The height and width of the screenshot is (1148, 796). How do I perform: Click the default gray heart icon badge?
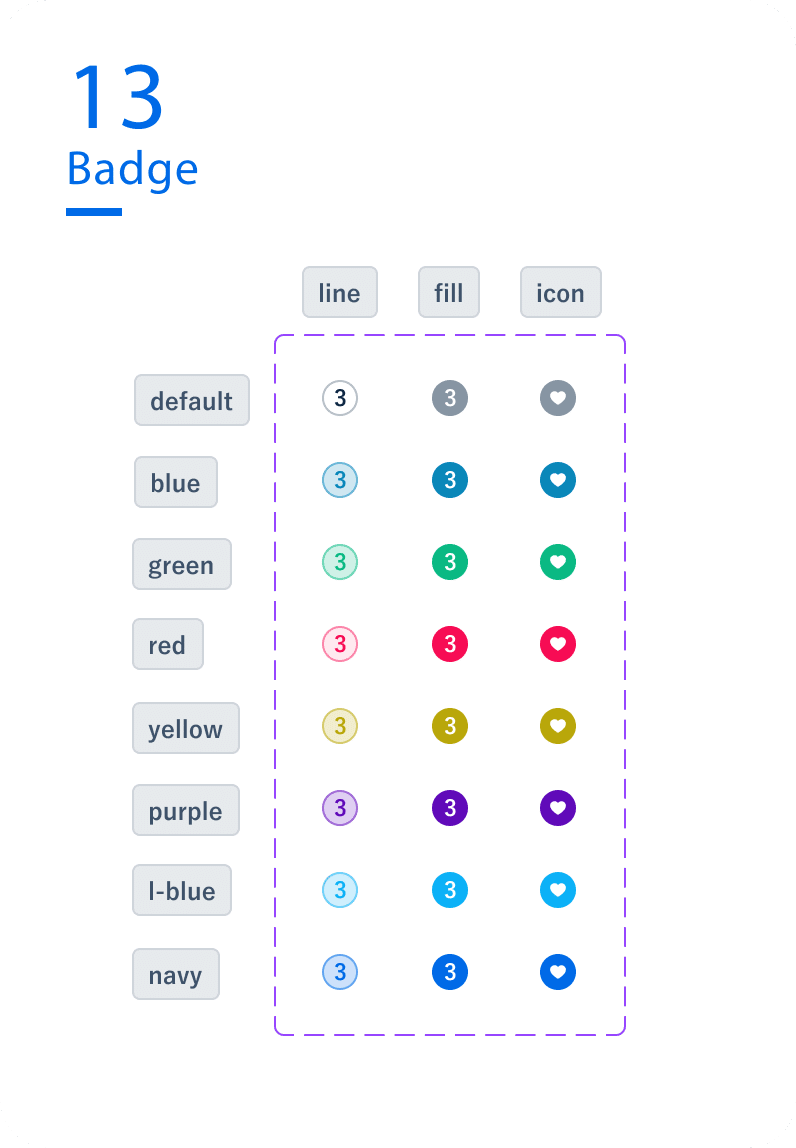[558, 398]
